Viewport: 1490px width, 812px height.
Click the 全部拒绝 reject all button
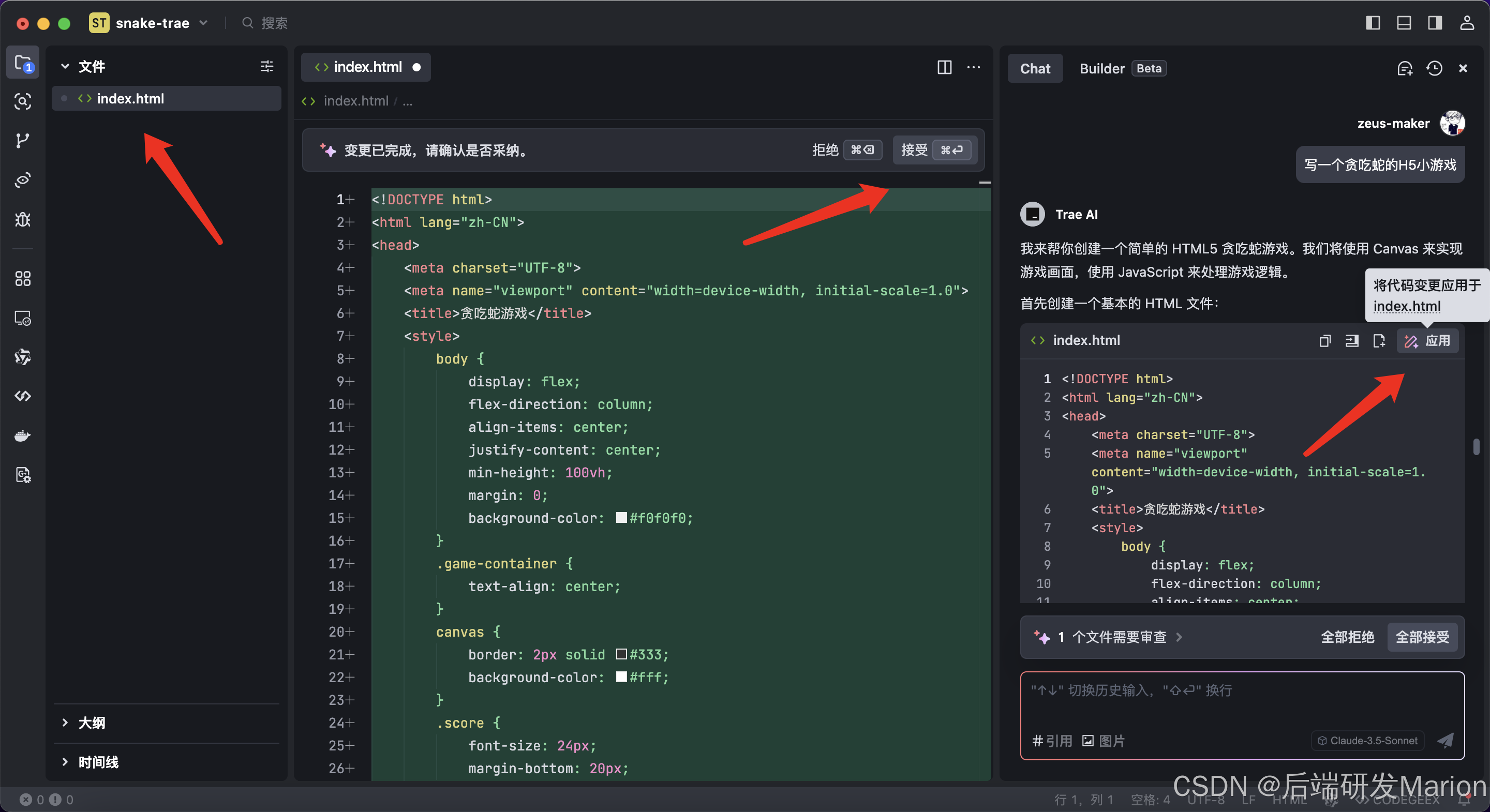[1347, 637]
